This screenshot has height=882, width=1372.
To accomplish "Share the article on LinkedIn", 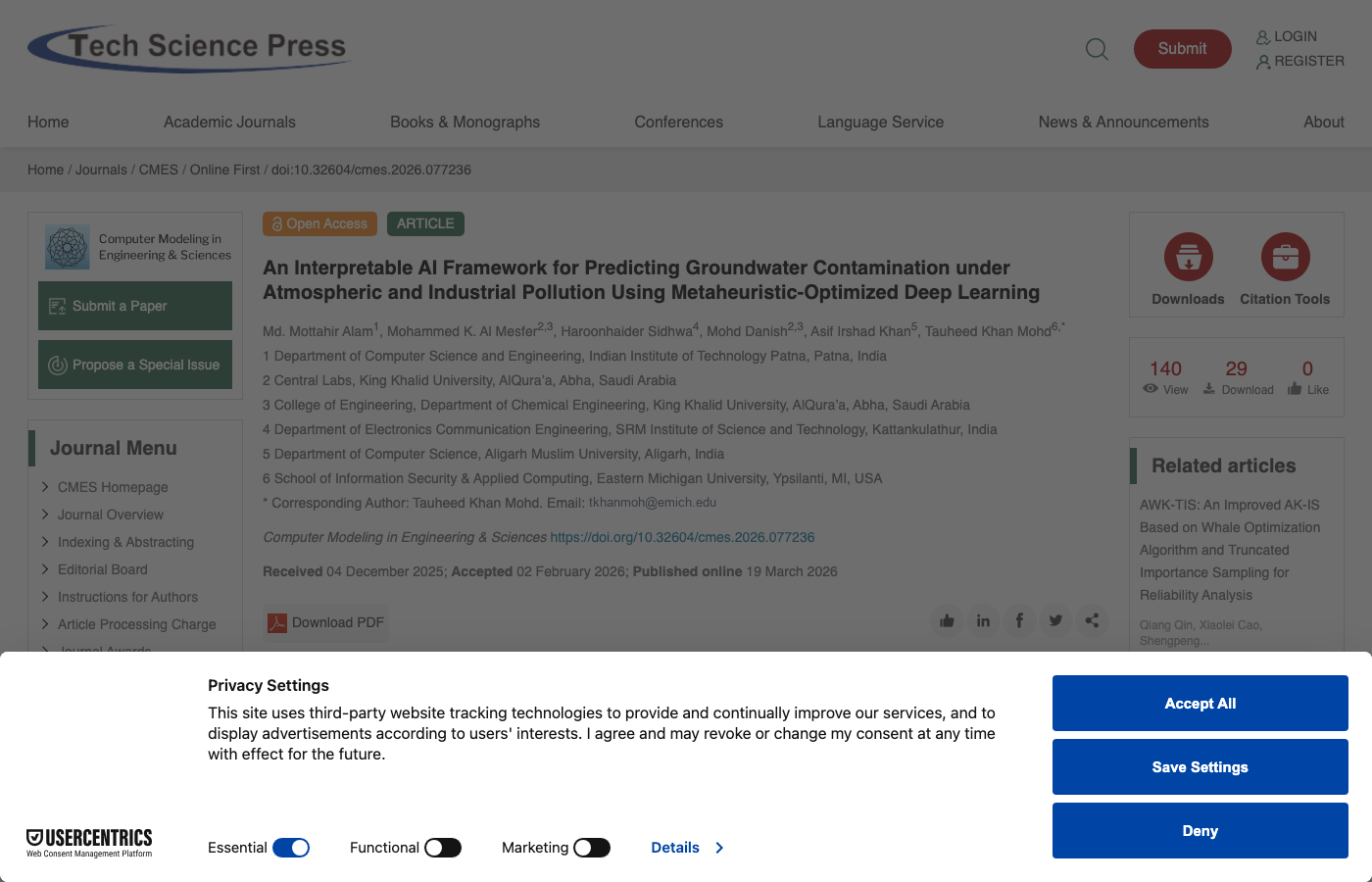I will pyautogui.click(x=983, y=620).
